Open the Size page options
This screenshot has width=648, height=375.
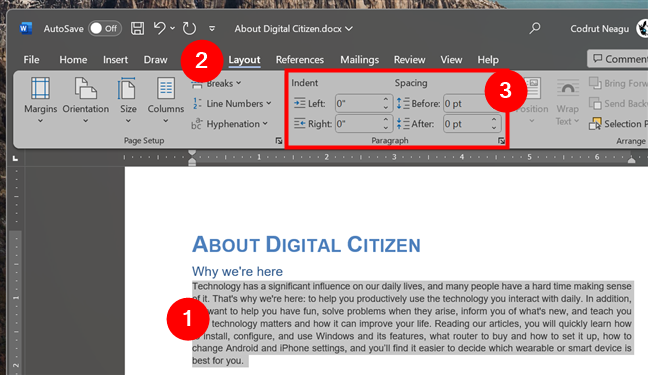[128, 100]
